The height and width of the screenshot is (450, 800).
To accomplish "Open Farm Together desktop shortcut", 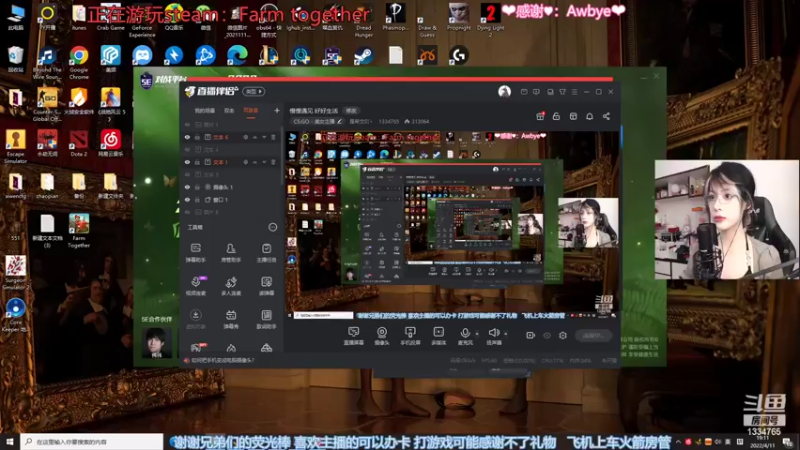I will (79, 231).
